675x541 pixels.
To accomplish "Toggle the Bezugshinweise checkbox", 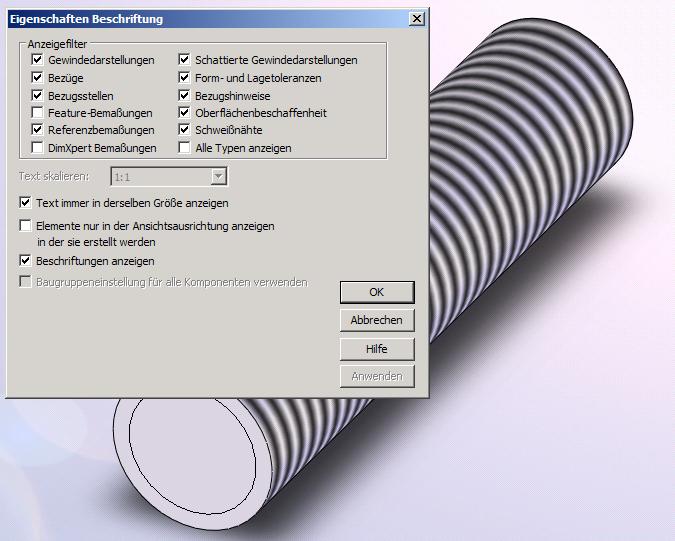I will pos(184,95).
